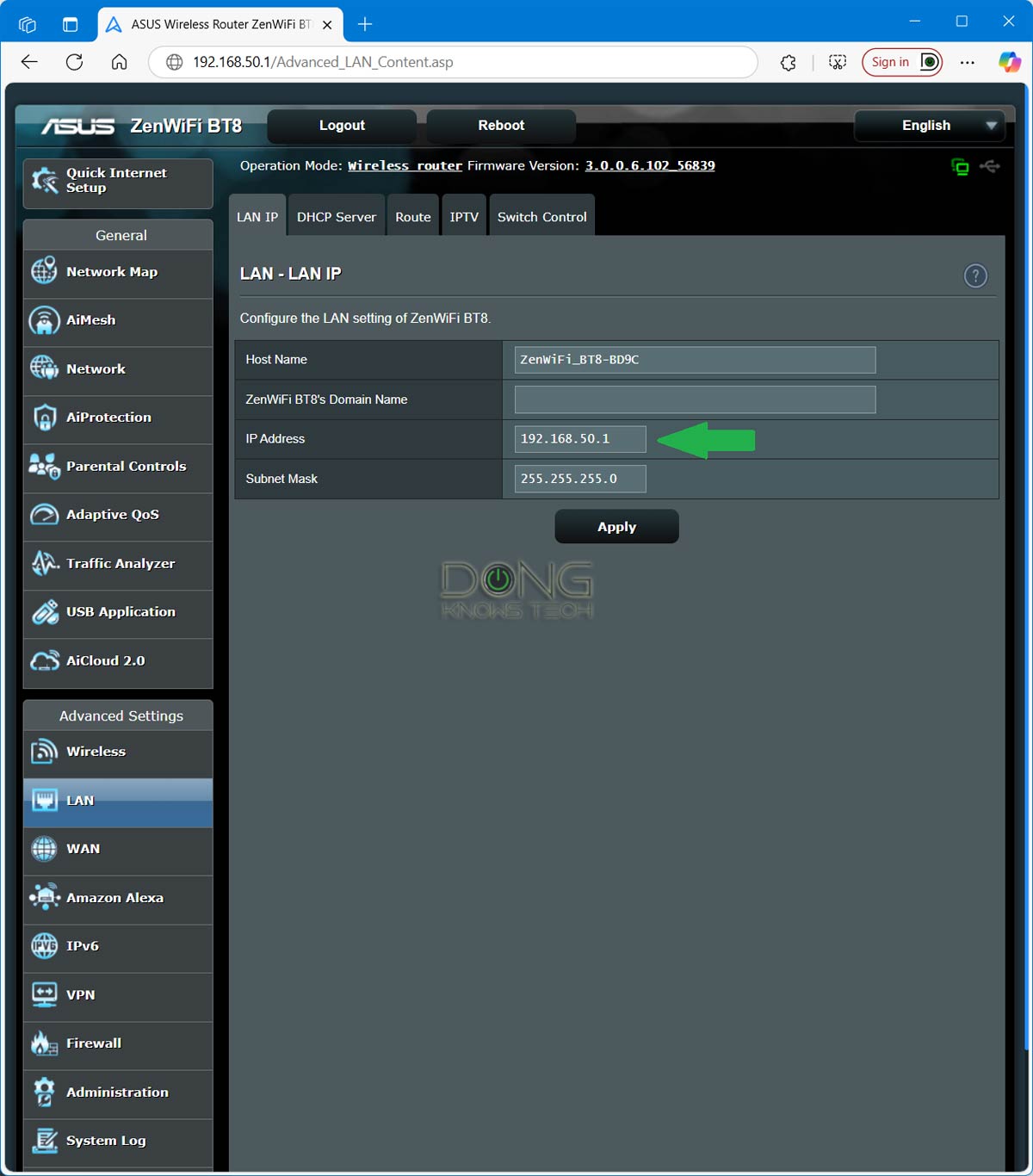
Task: Click the Wireless router operation mode link
Action: (x=405, y=165)
